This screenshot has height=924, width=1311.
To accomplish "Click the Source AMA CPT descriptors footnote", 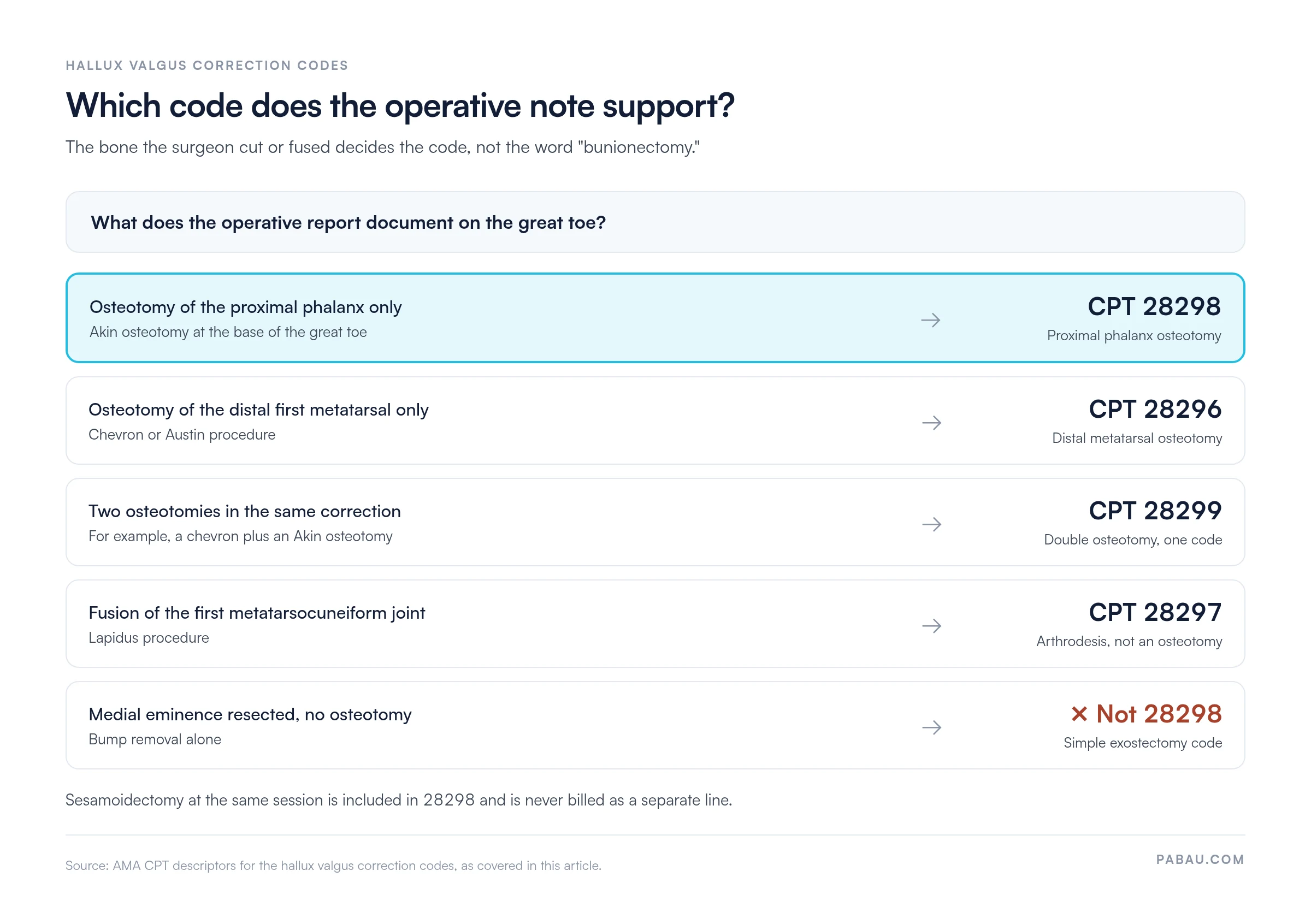I will click(x=333, y=866).
